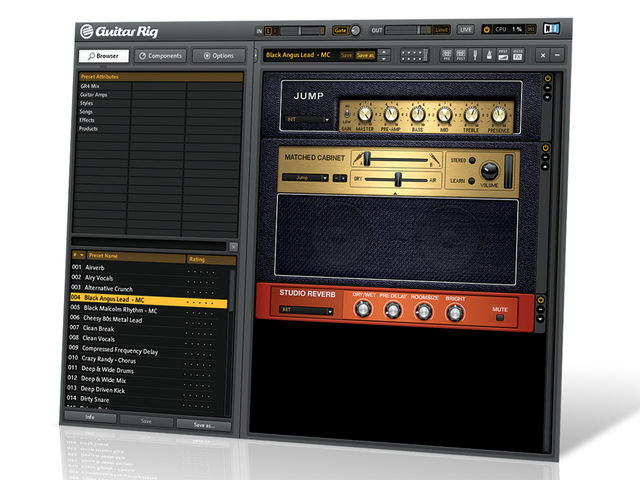640x480 pixels.
Task: Select next preset with down arrow
Action: [384, 59]
